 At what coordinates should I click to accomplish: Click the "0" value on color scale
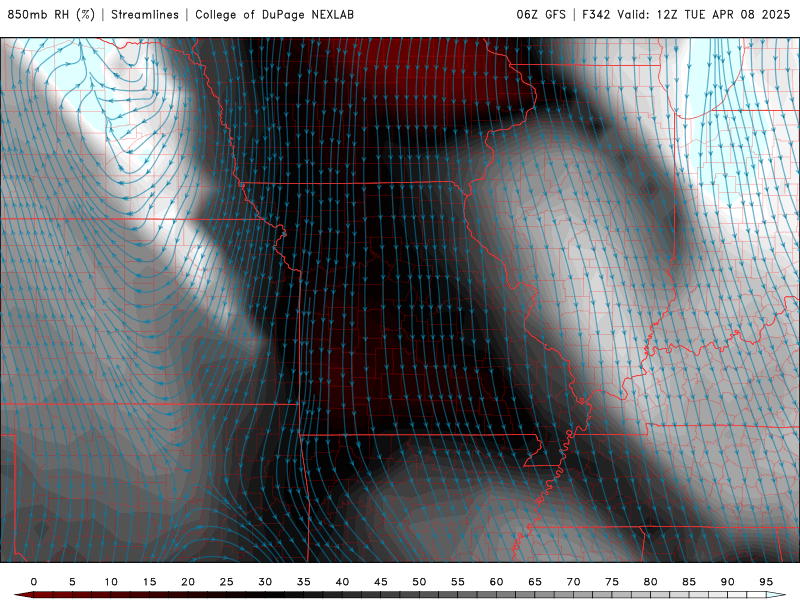click(x=34, y=582)
